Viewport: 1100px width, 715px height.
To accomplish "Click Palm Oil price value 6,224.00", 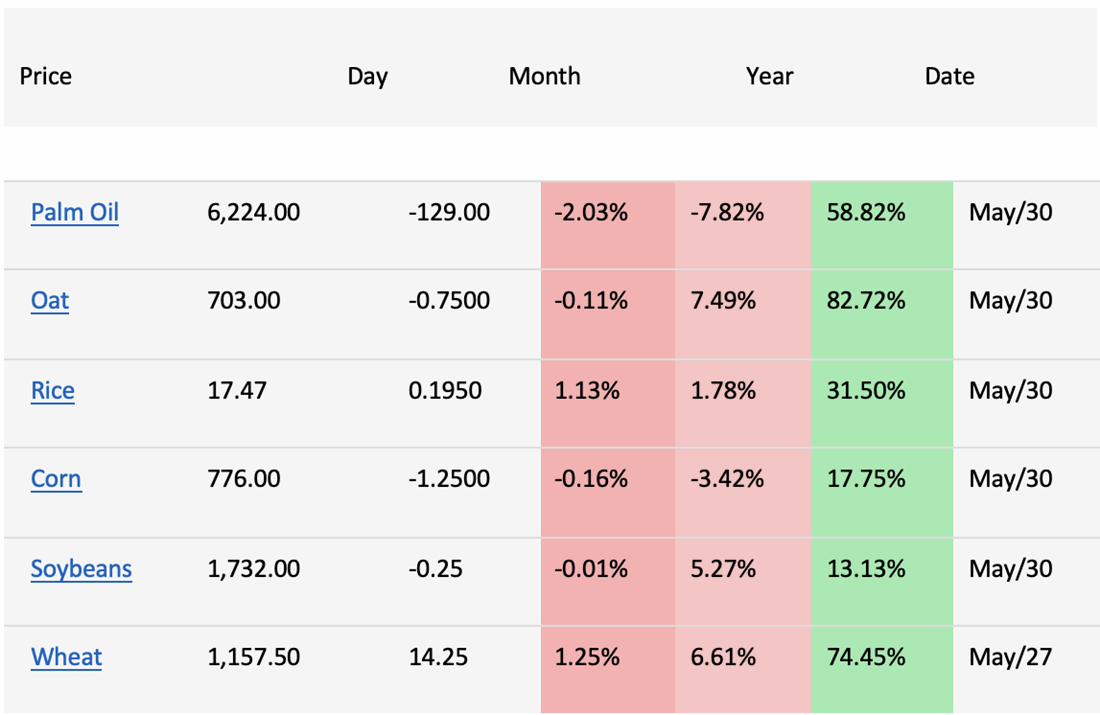I will [x=253, y=212].
